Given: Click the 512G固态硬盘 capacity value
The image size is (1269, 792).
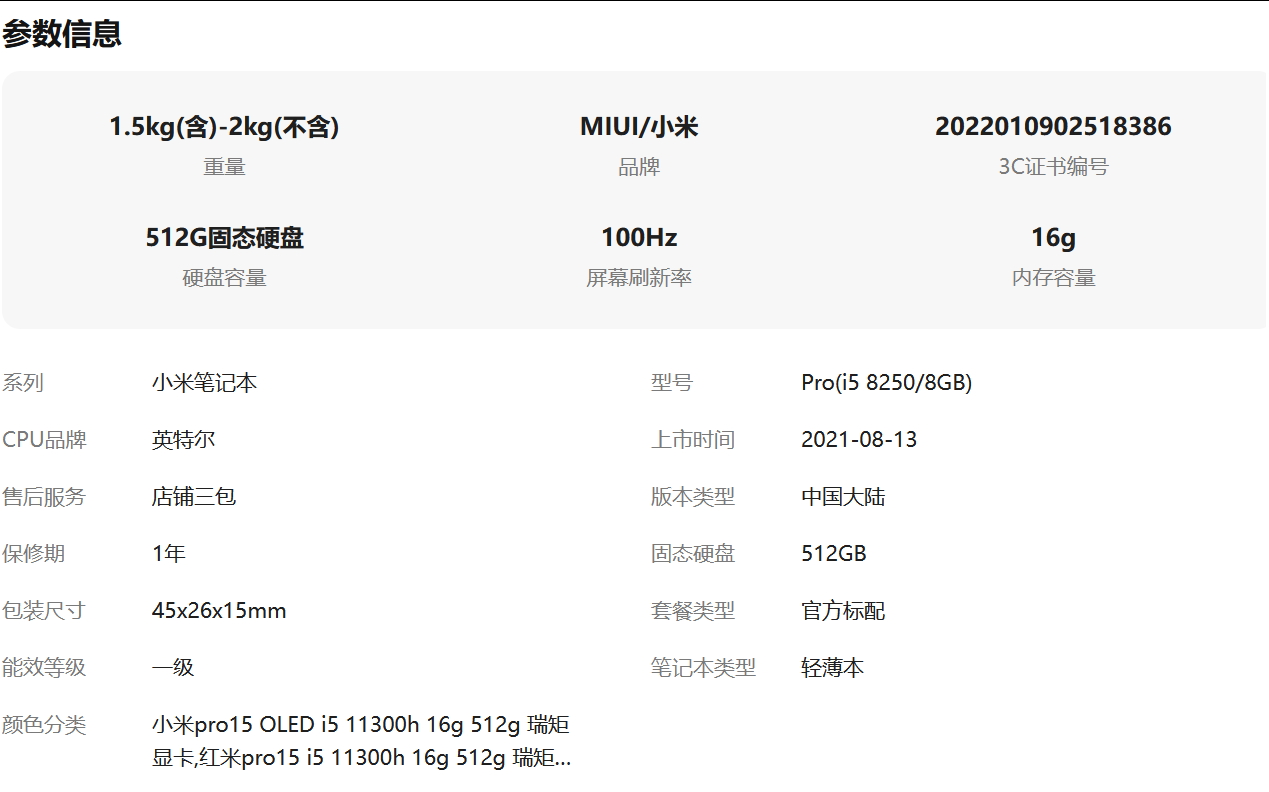Looking at the screenshot, I should pyautogui.click(x=224, y=238).
